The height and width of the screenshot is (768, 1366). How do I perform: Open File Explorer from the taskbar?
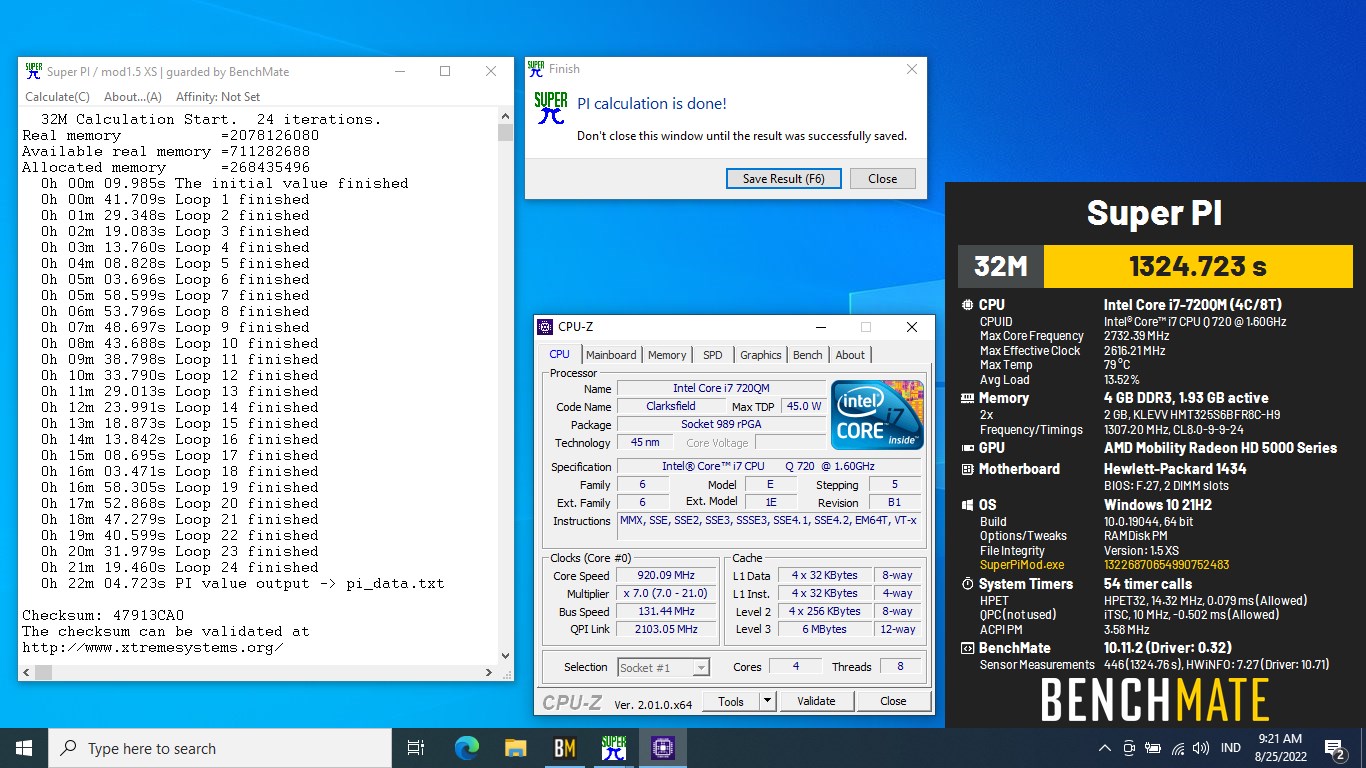515,748
